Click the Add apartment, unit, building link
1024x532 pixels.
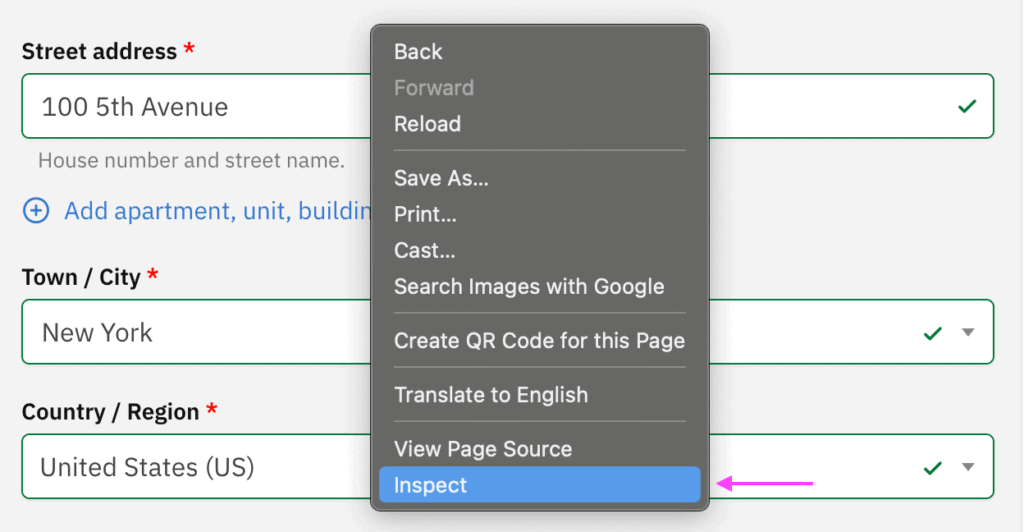tap(217, 211)
